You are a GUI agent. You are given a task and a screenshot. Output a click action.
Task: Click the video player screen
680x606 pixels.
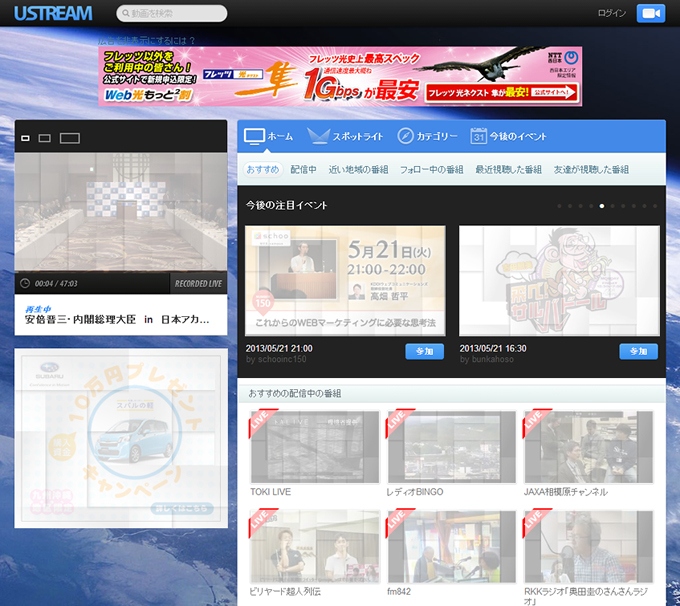point(121,213)
